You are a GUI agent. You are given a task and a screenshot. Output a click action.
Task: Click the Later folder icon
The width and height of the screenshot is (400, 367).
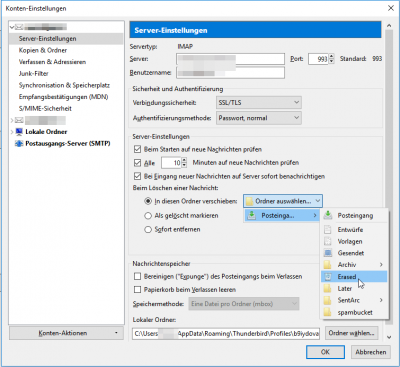328,289
